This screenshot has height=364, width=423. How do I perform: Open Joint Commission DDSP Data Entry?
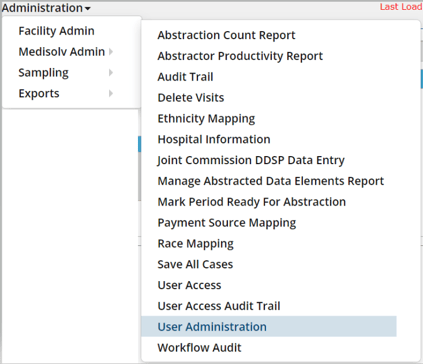tap(251, 160)
